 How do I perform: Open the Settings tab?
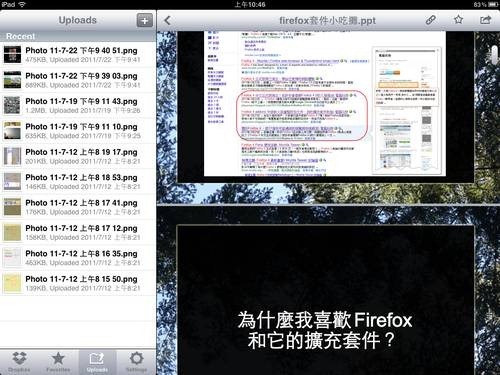[x=136, y=362]
